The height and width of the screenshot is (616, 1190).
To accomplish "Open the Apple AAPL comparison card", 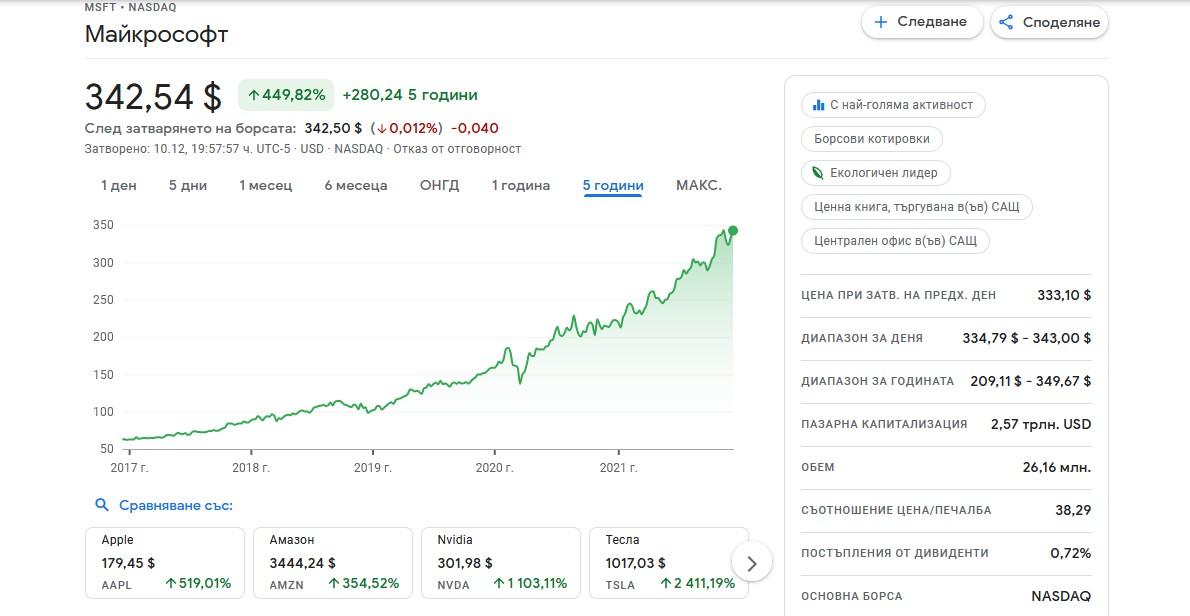I will click(165, 562).
